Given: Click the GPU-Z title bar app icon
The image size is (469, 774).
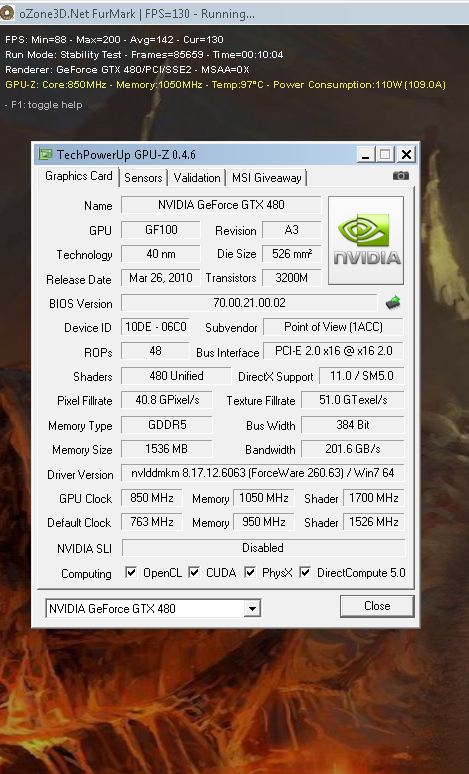Looking at the screenshot, I should click(x=45, y=155).
